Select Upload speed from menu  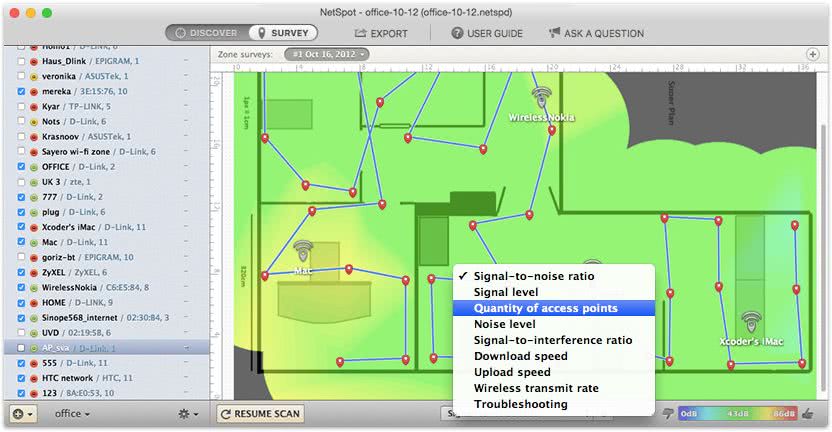pos(554,372)
